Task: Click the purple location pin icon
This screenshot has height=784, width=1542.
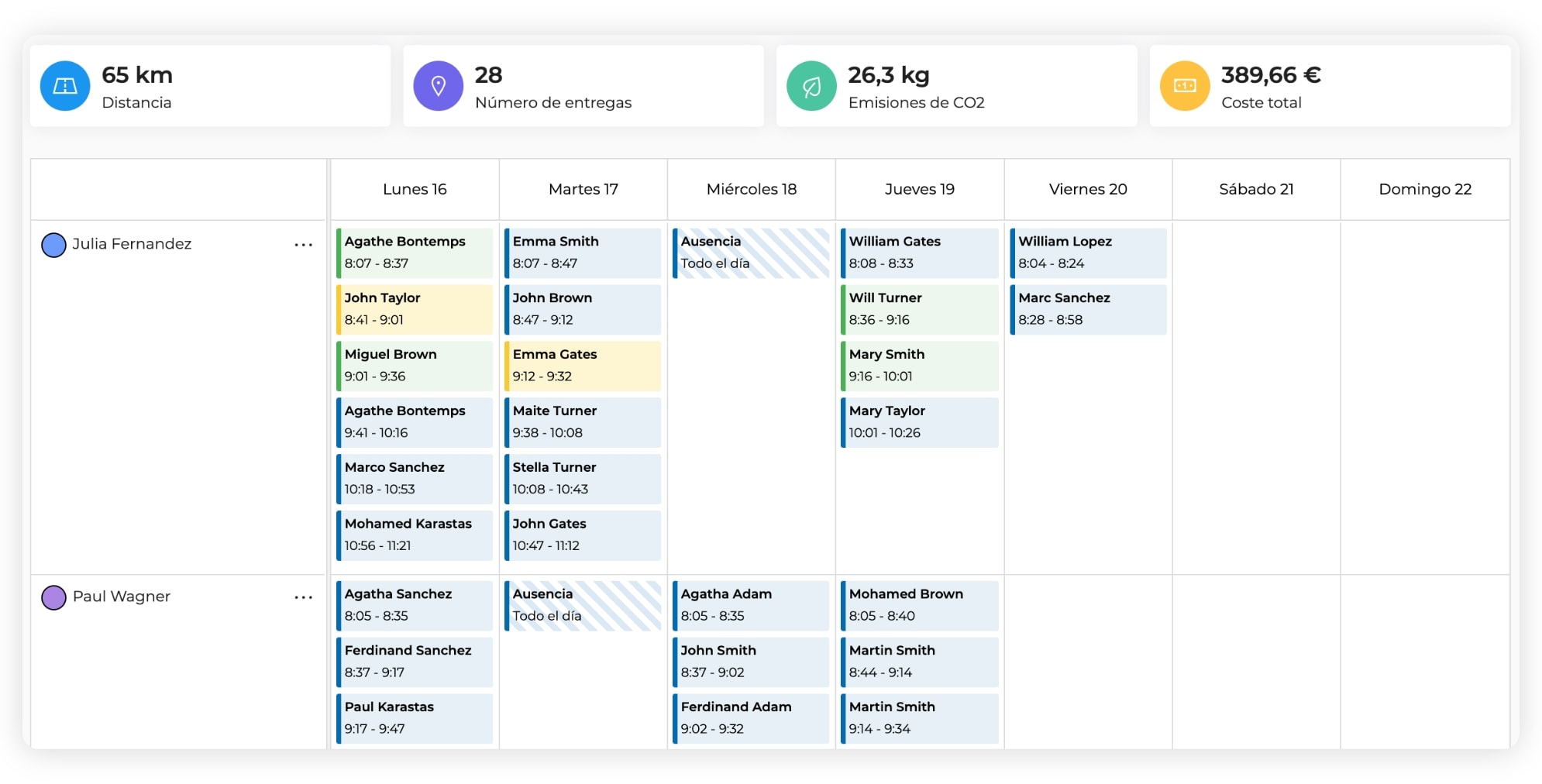Action: (x=438, y=86)
